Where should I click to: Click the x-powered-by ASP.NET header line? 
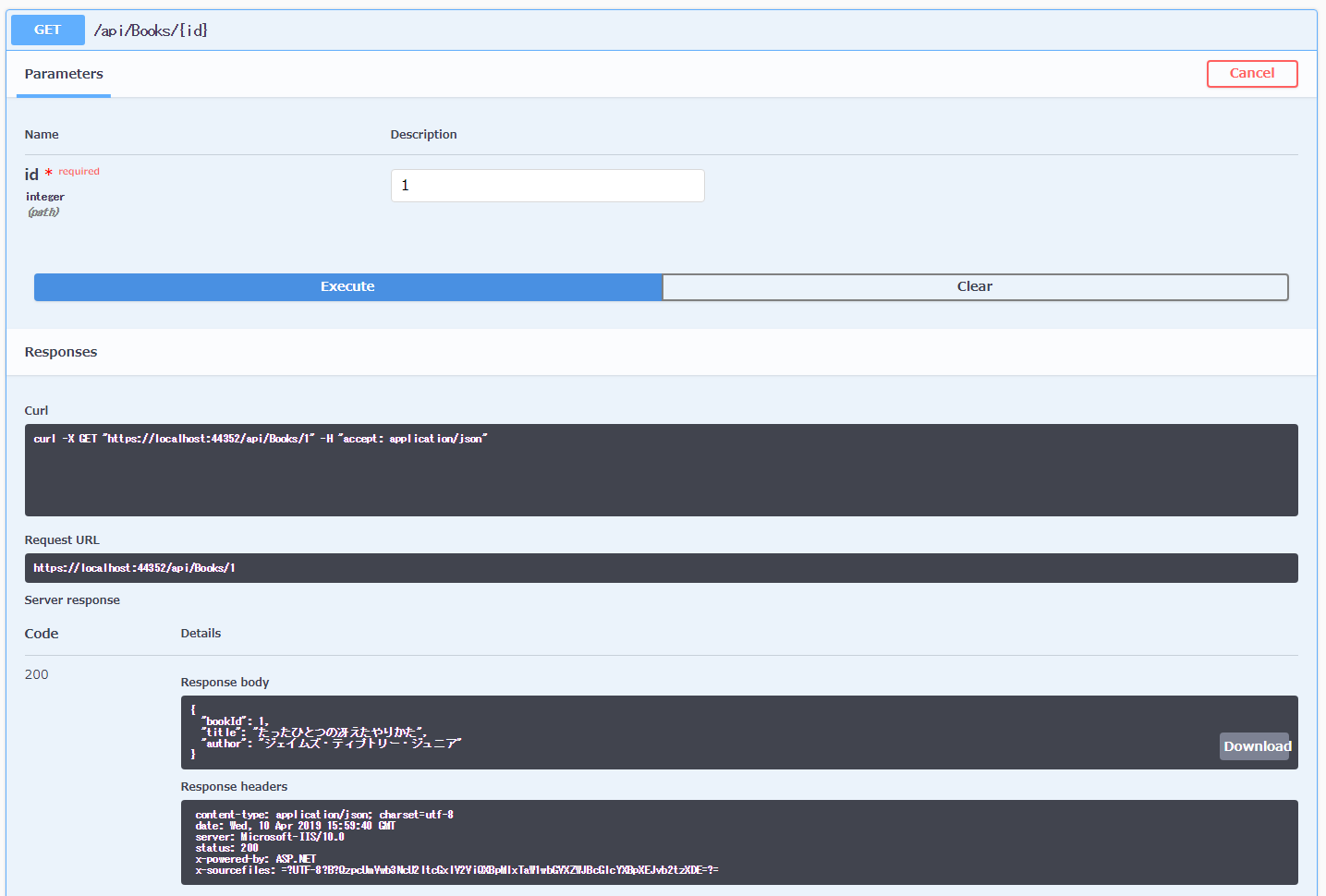coord(256,859)
